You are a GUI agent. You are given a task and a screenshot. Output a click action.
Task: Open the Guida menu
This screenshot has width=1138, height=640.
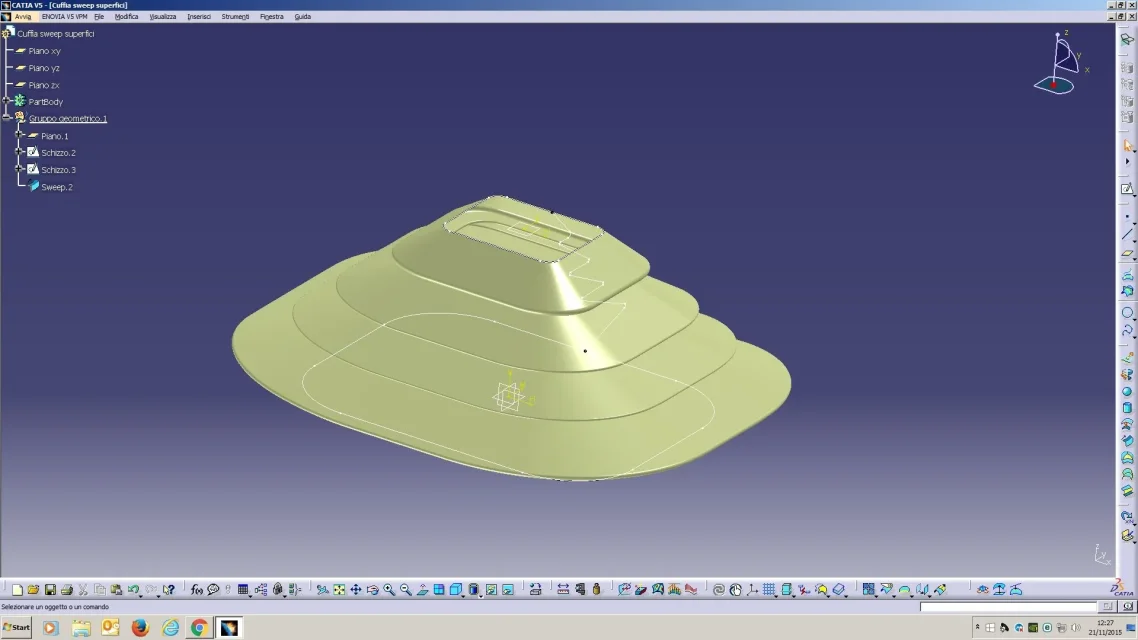(x=303, y=17)
